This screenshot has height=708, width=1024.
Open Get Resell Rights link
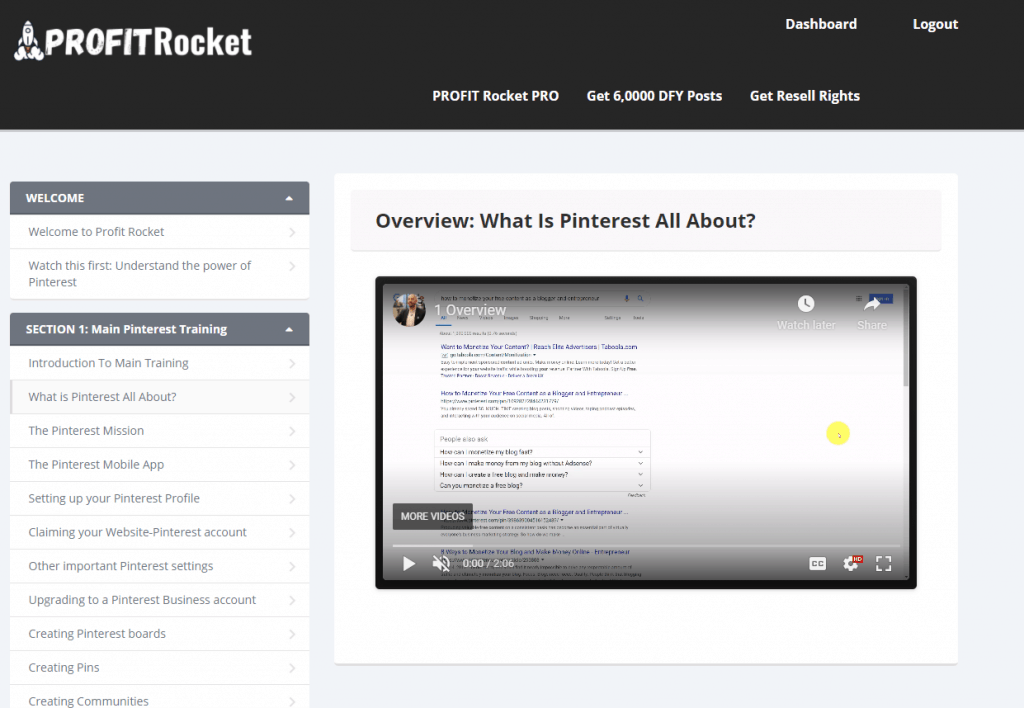804,96
